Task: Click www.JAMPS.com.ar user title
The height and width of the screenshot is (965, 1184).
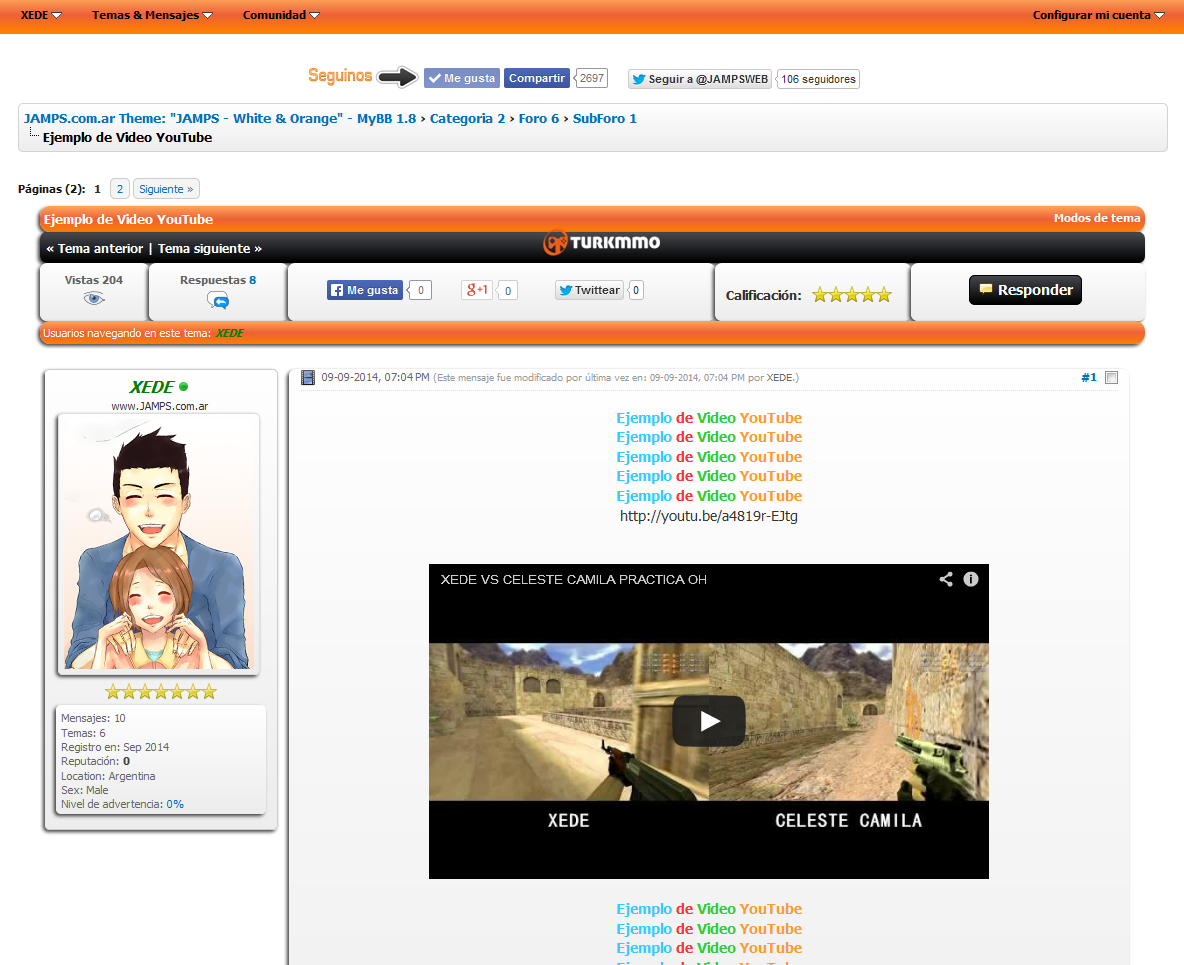Action: pyautogui.click(x=159, y=406)
